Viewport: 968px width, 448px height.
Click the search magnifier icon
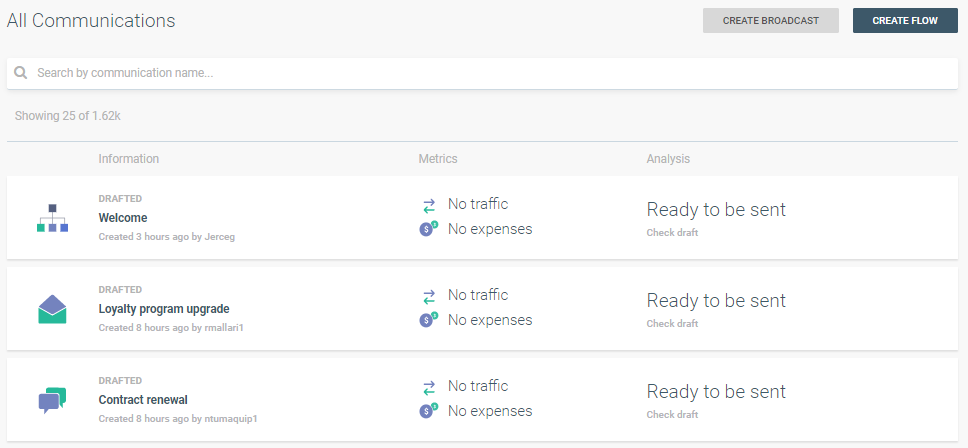coord(20,73)
